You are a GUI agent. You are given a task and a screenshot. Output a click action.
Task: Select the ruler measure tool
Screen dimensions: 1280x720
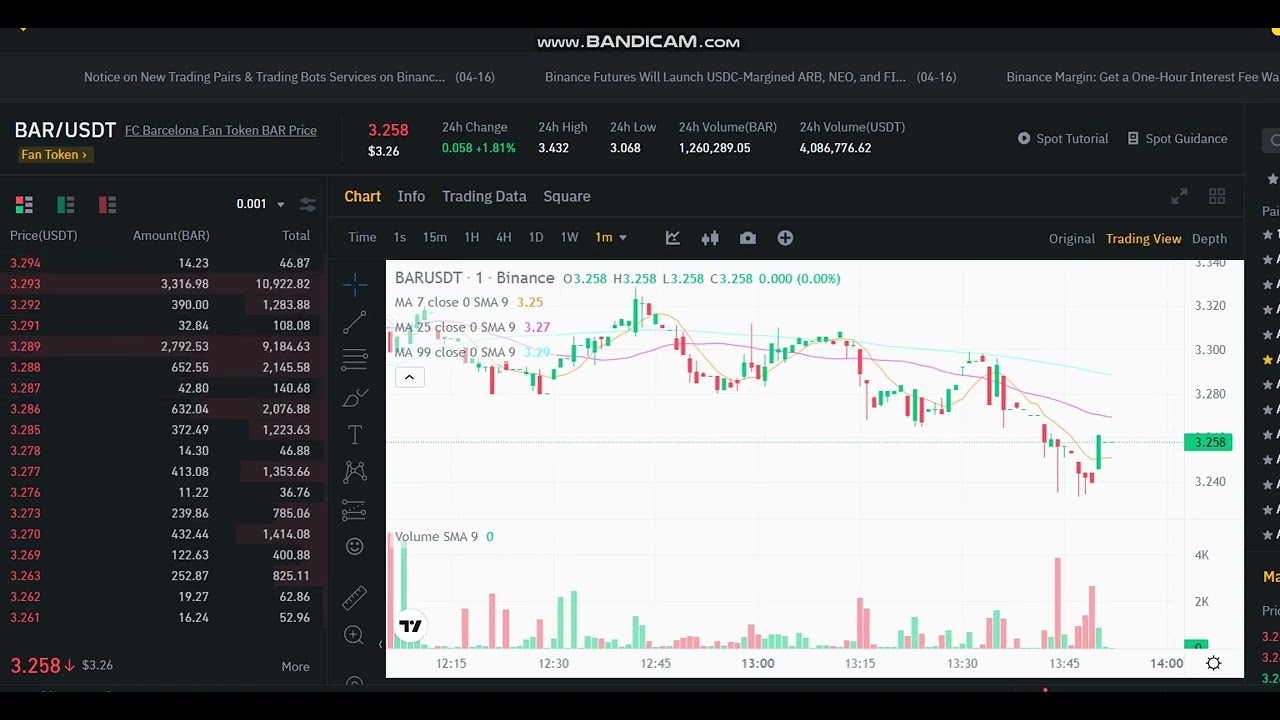[355, 598]
